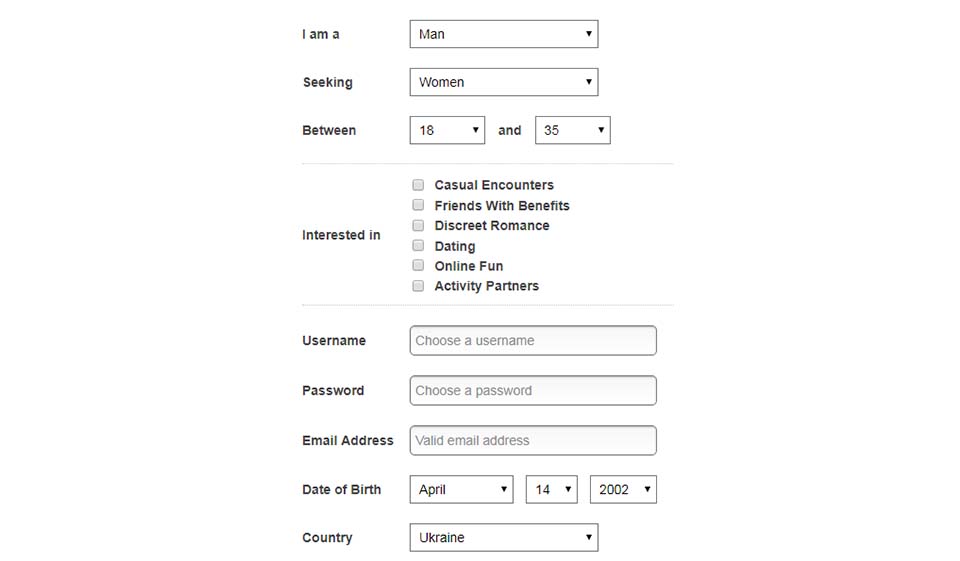Click the Online Fun label text
Image resolution: width=960 pixels, height=561 pixels.
469,266
